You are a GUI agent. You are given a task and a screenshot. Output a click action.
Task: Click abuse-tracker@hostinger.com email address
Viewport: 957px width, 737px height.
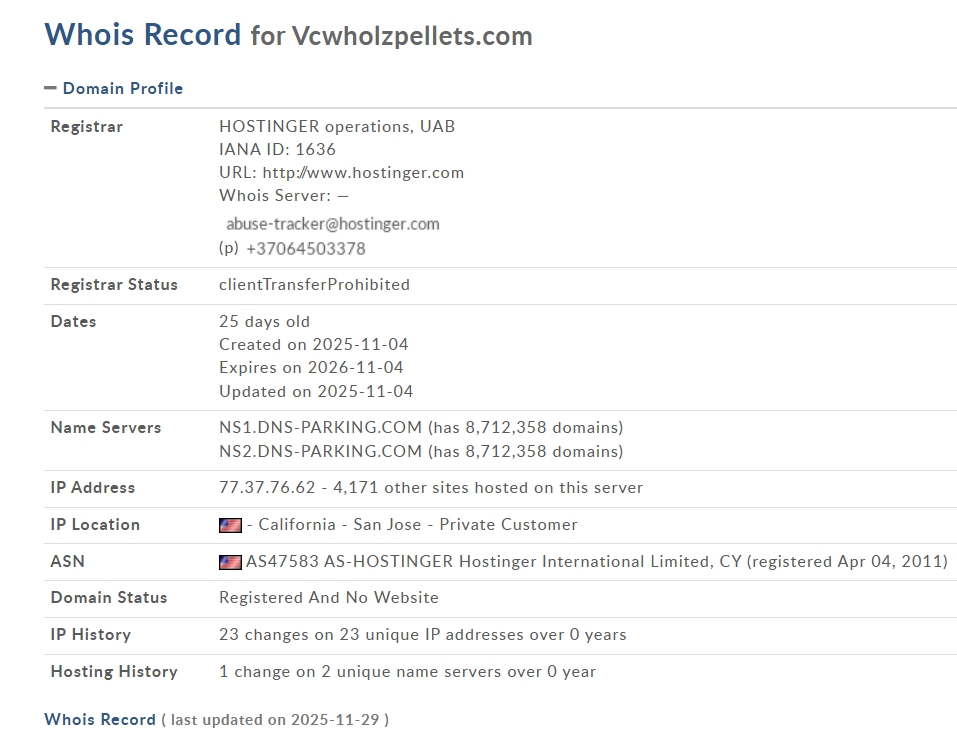coord(332,224)
